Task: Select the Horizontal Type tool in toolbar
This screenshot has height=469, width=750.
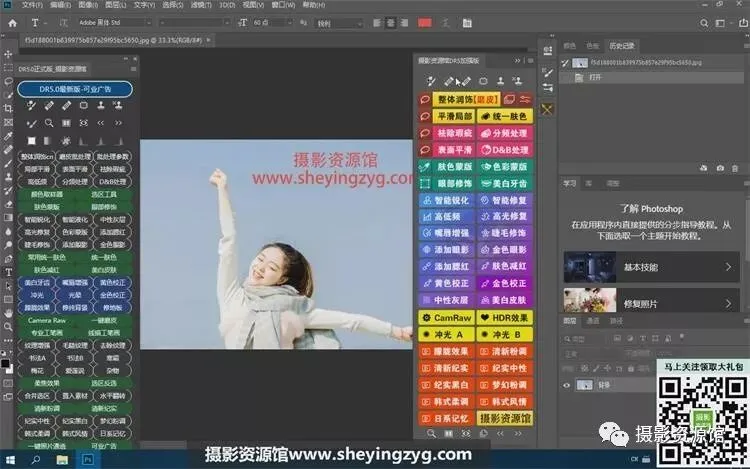Action: (x=8, y=272)
